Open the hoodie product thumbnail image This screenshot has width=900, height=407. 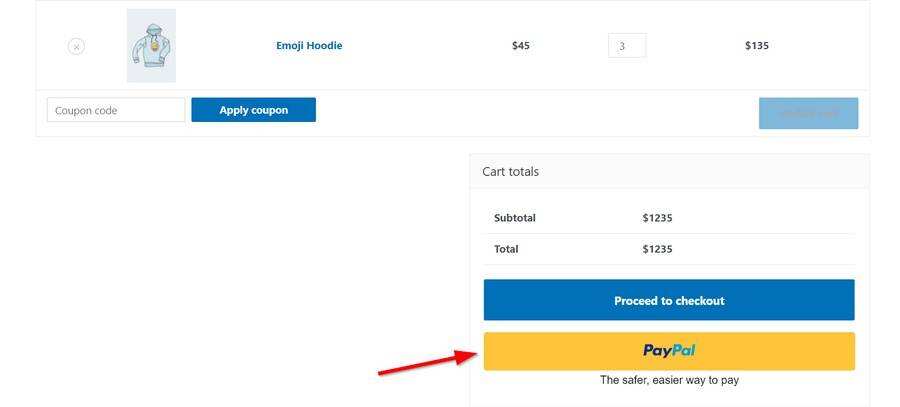click(151, 46)
